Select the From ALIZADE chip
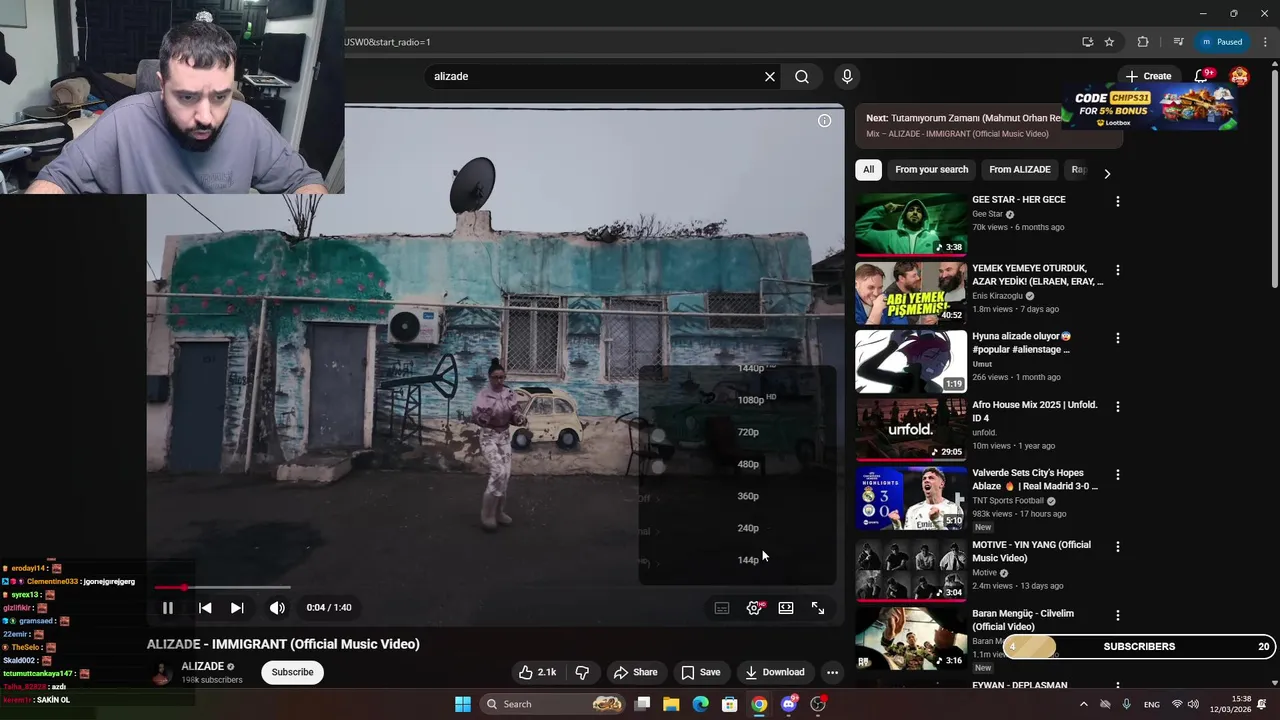The height and width of the screenshot is (720, 1280). 1020,170
